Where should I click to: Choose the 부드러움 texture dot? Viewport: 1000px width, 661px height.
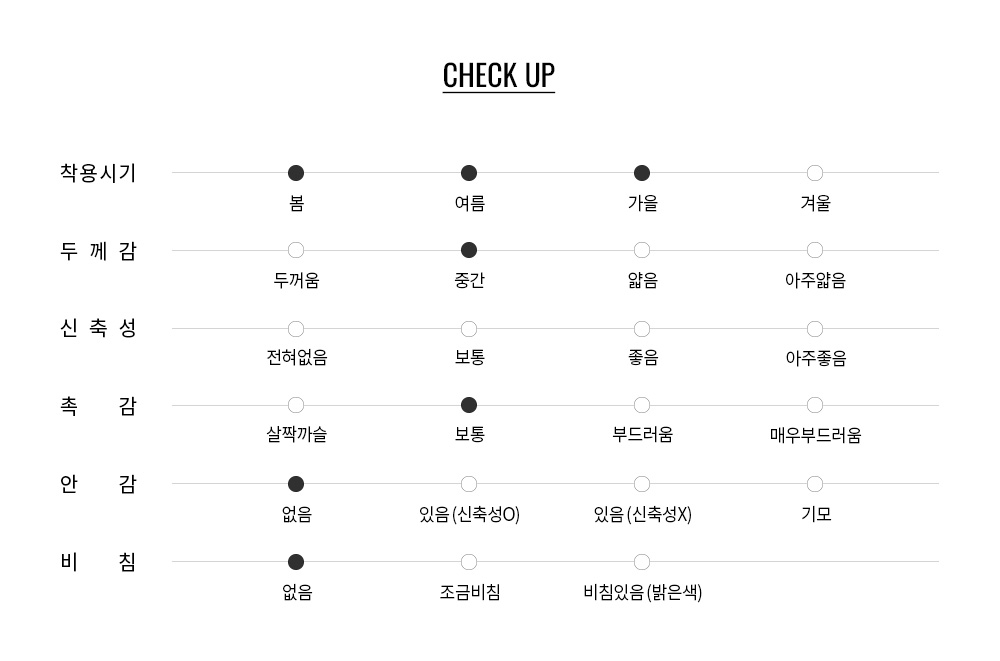coord(642,405)
